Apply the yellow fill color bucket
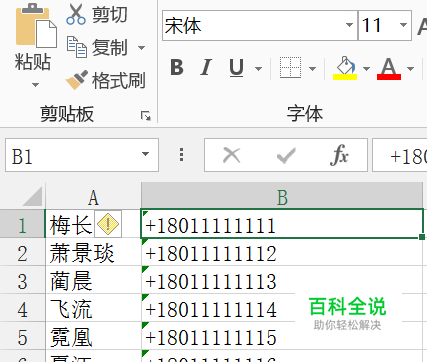427x362 pixels. [345, 68]
